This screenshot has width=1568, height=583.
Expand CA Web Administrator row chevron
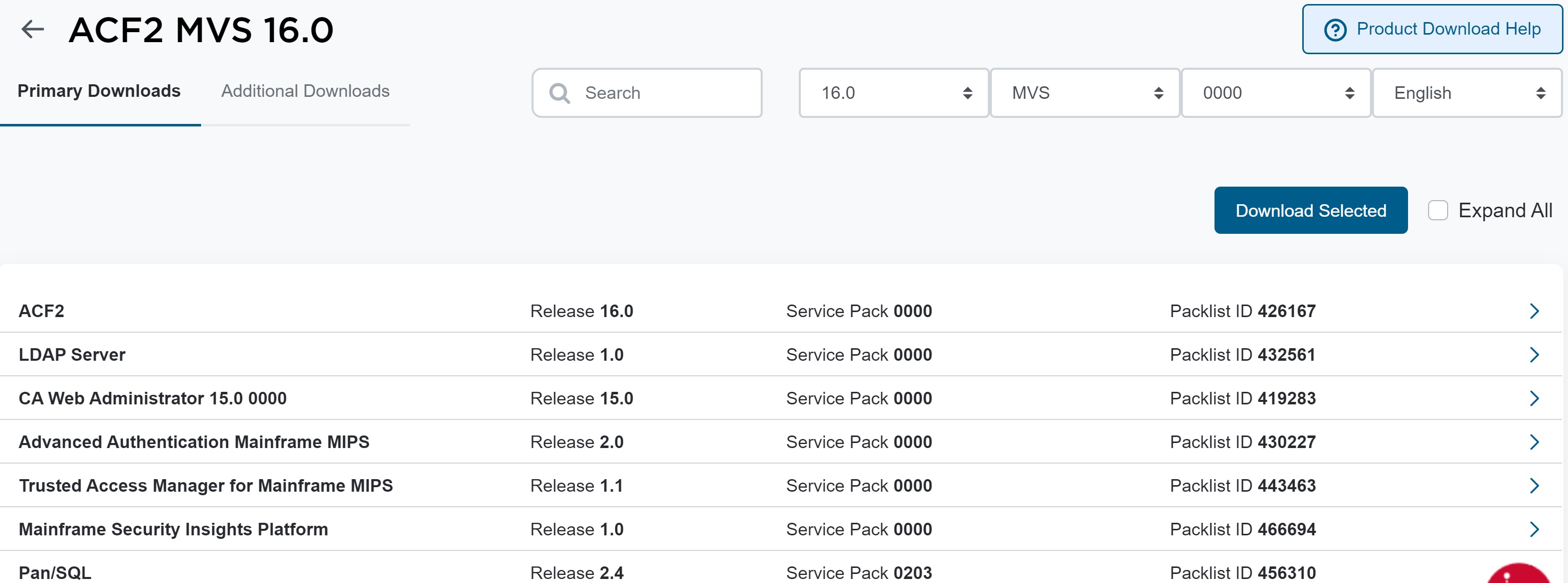tap(1533, 398)
